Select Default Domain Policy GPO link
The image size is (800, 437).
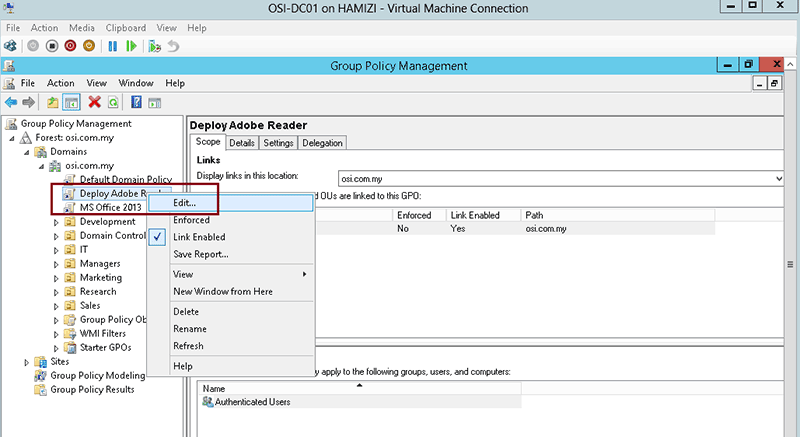126,179
